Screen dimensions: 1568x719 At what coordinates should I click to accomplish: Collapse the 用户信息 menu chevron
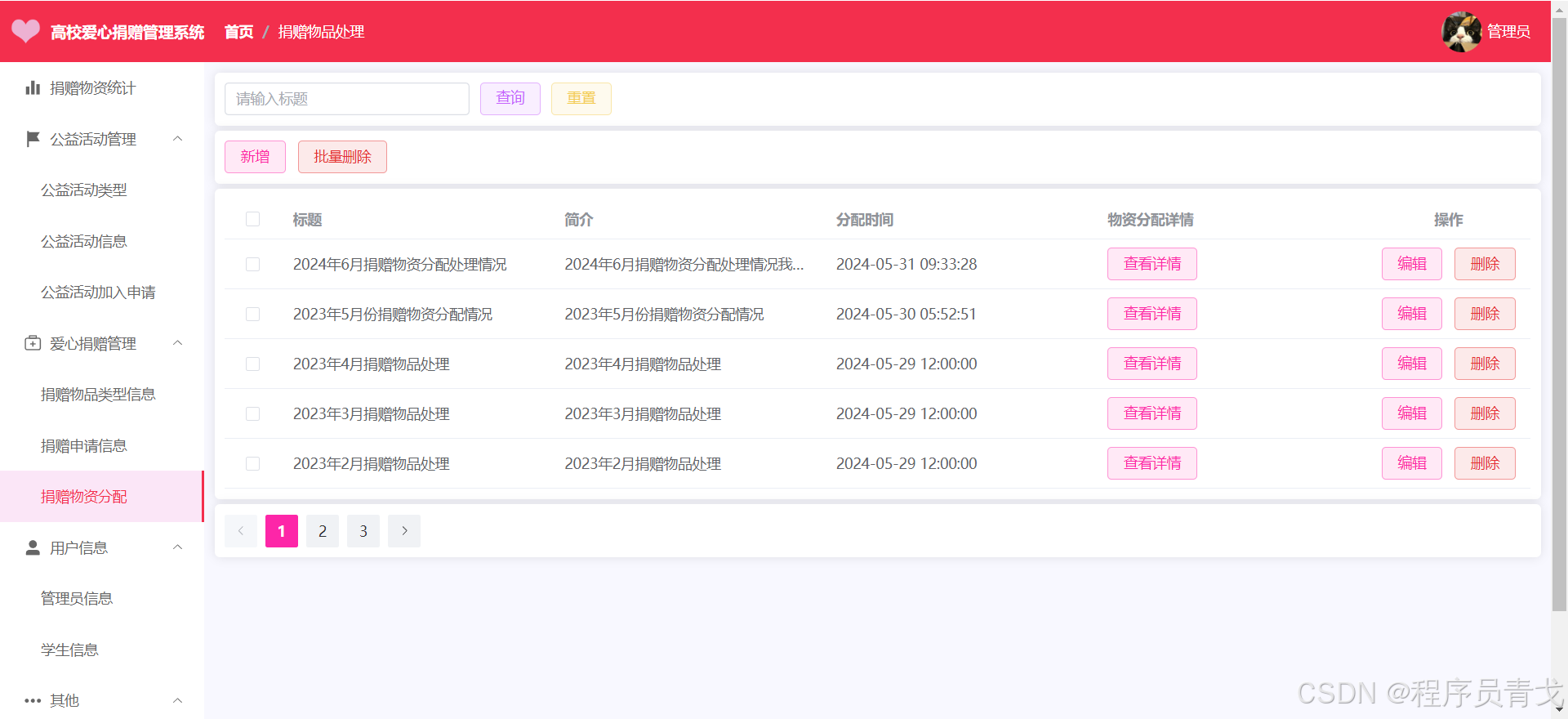[x=177, y=547]
